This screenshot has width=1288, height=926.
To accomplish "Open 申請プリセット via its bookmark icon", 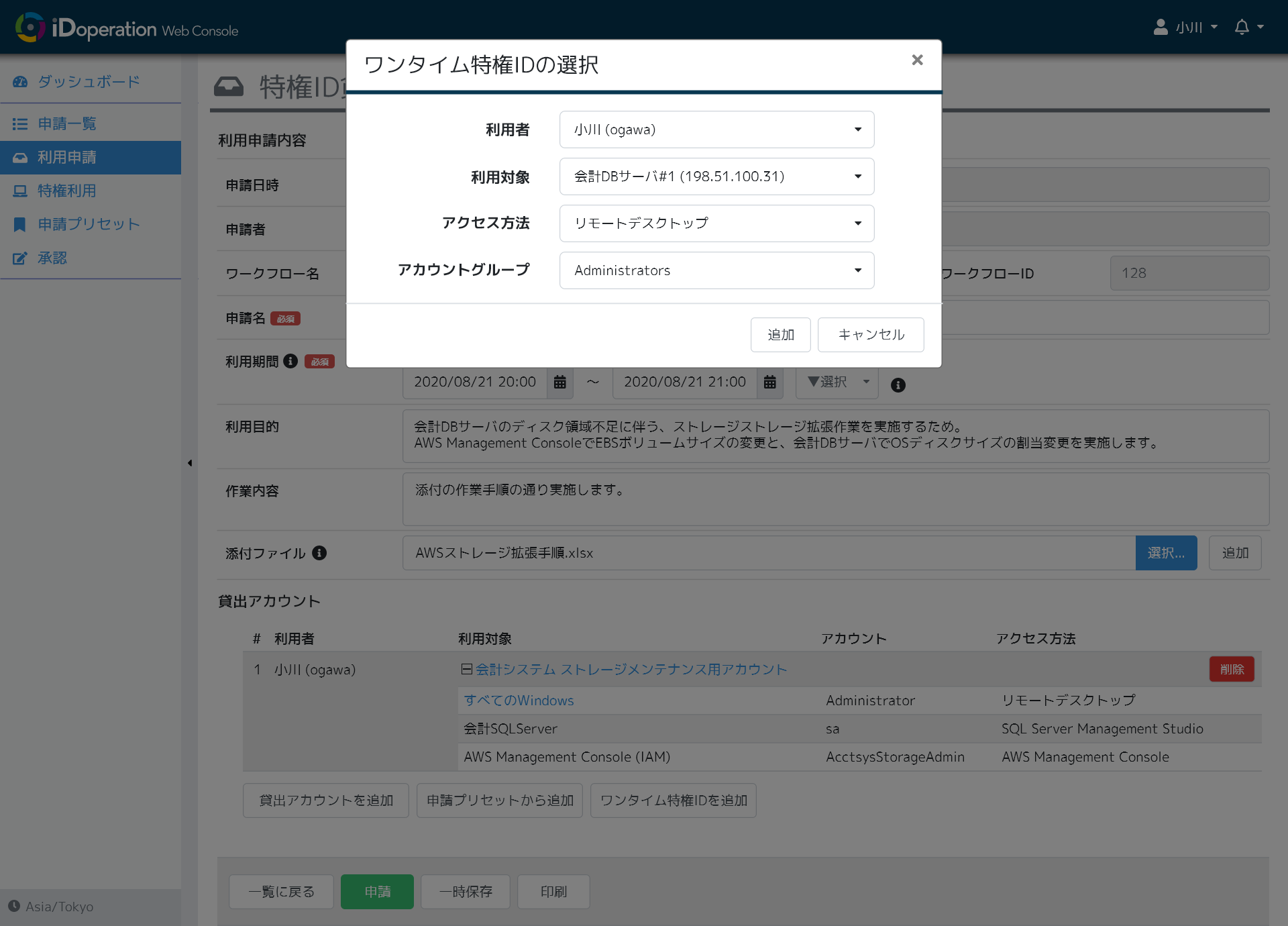I will point(21,224).
